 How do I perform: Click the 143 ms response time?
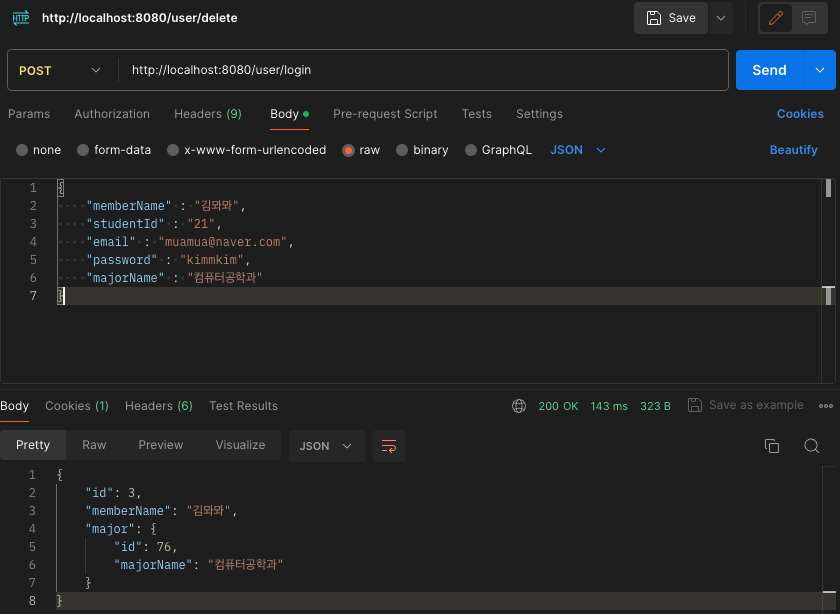[609, 406]
